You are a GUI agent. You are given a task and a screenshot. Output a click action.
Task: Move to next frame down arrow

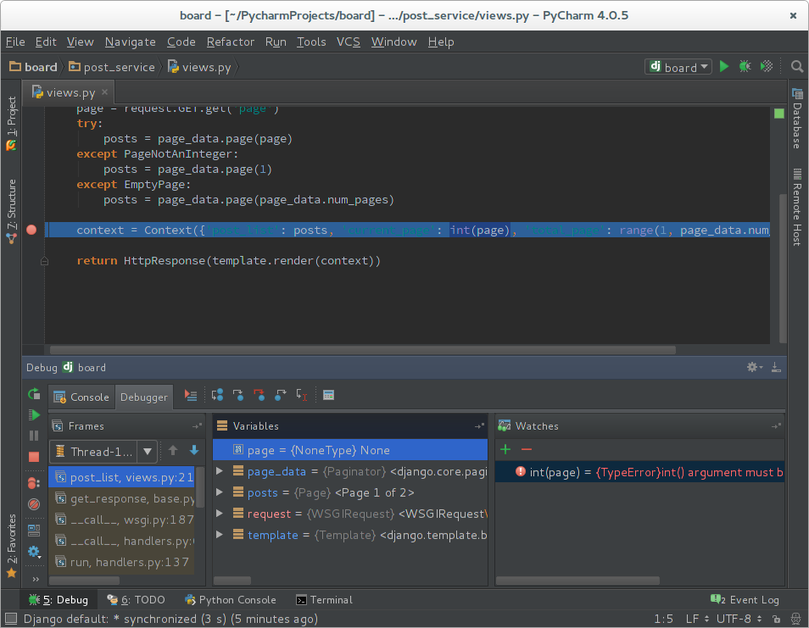[x=194, y=450]
